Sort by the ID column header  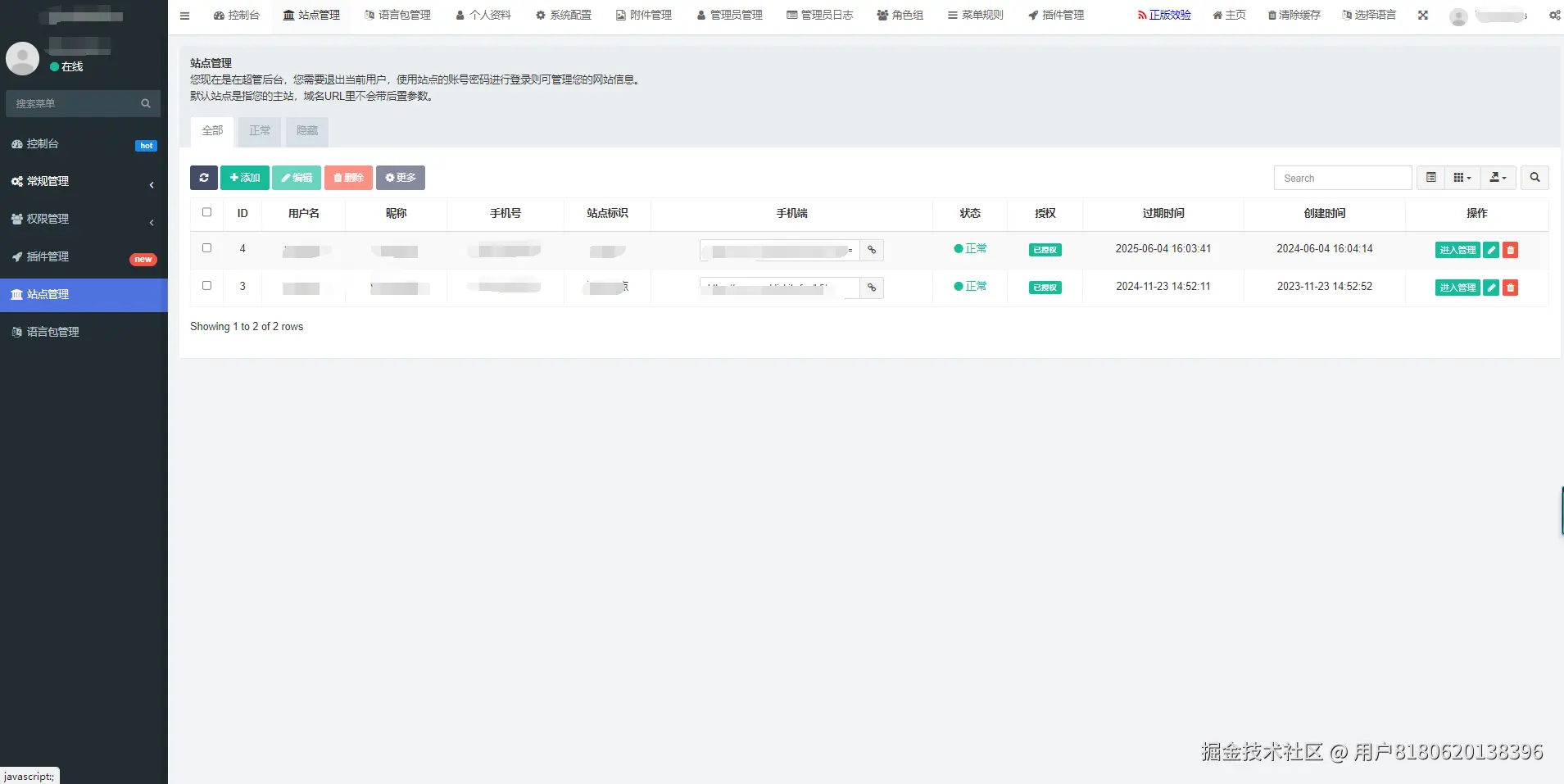click(x=243, y=214)
